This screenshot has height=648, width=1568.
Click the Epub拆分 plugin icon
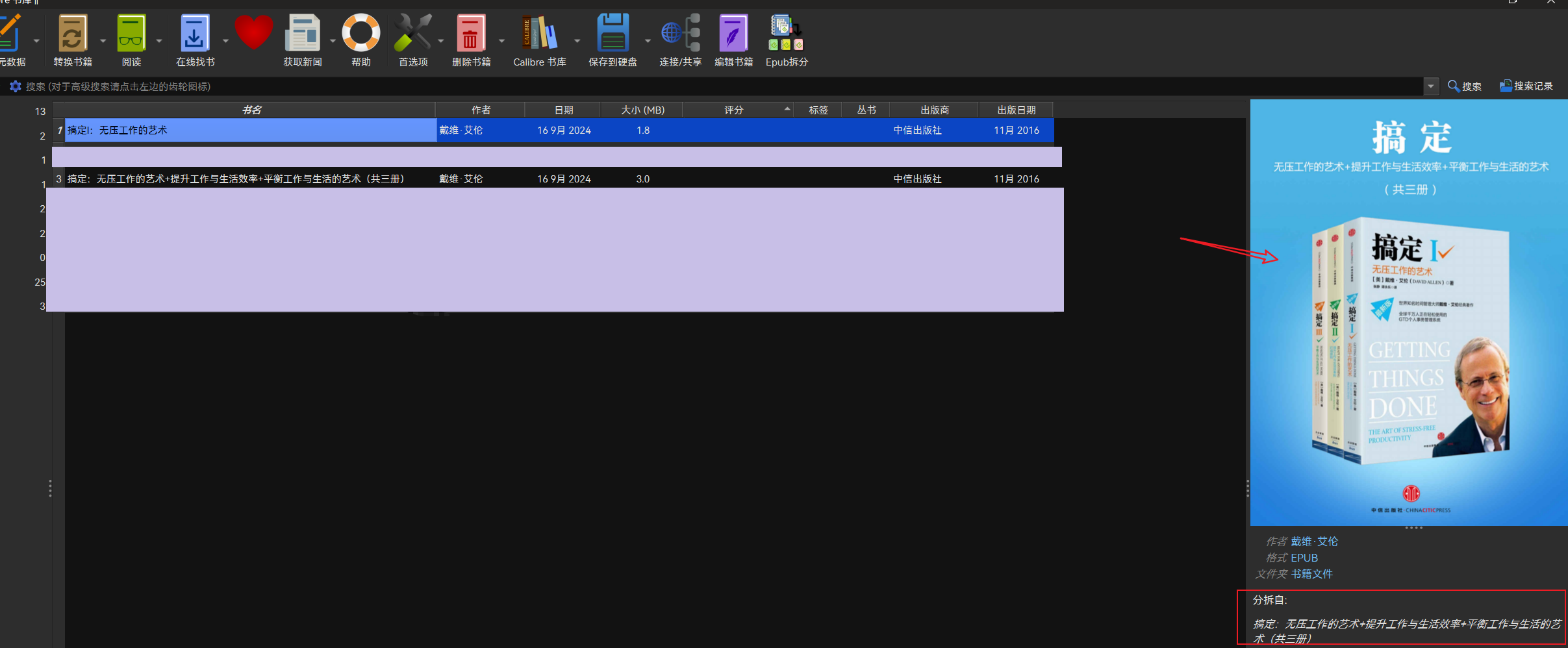(x=786, y=33)
